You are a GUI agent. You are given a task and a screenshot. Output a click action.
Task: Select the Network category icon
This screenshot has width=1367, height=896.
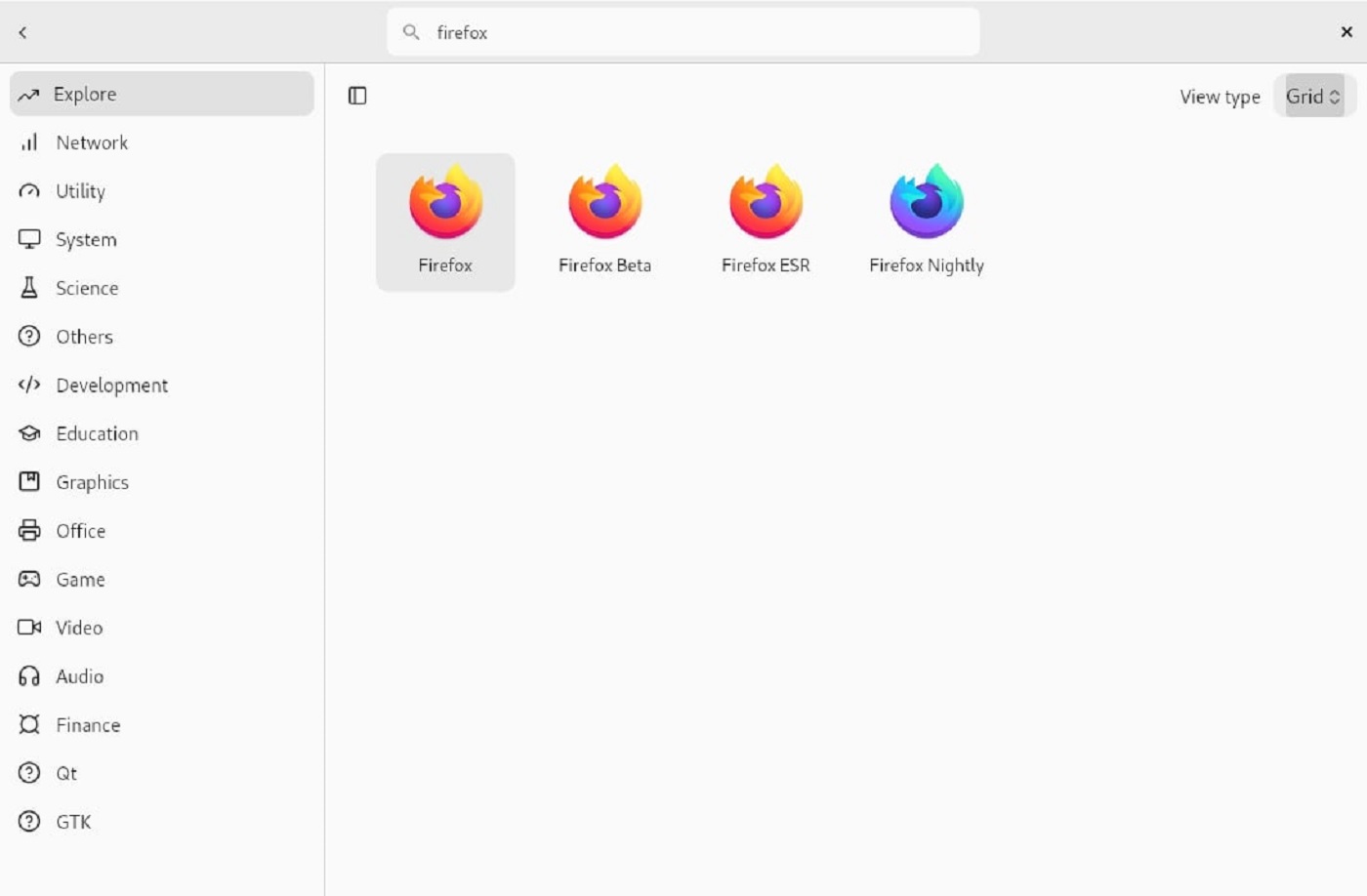click(28, 142)
